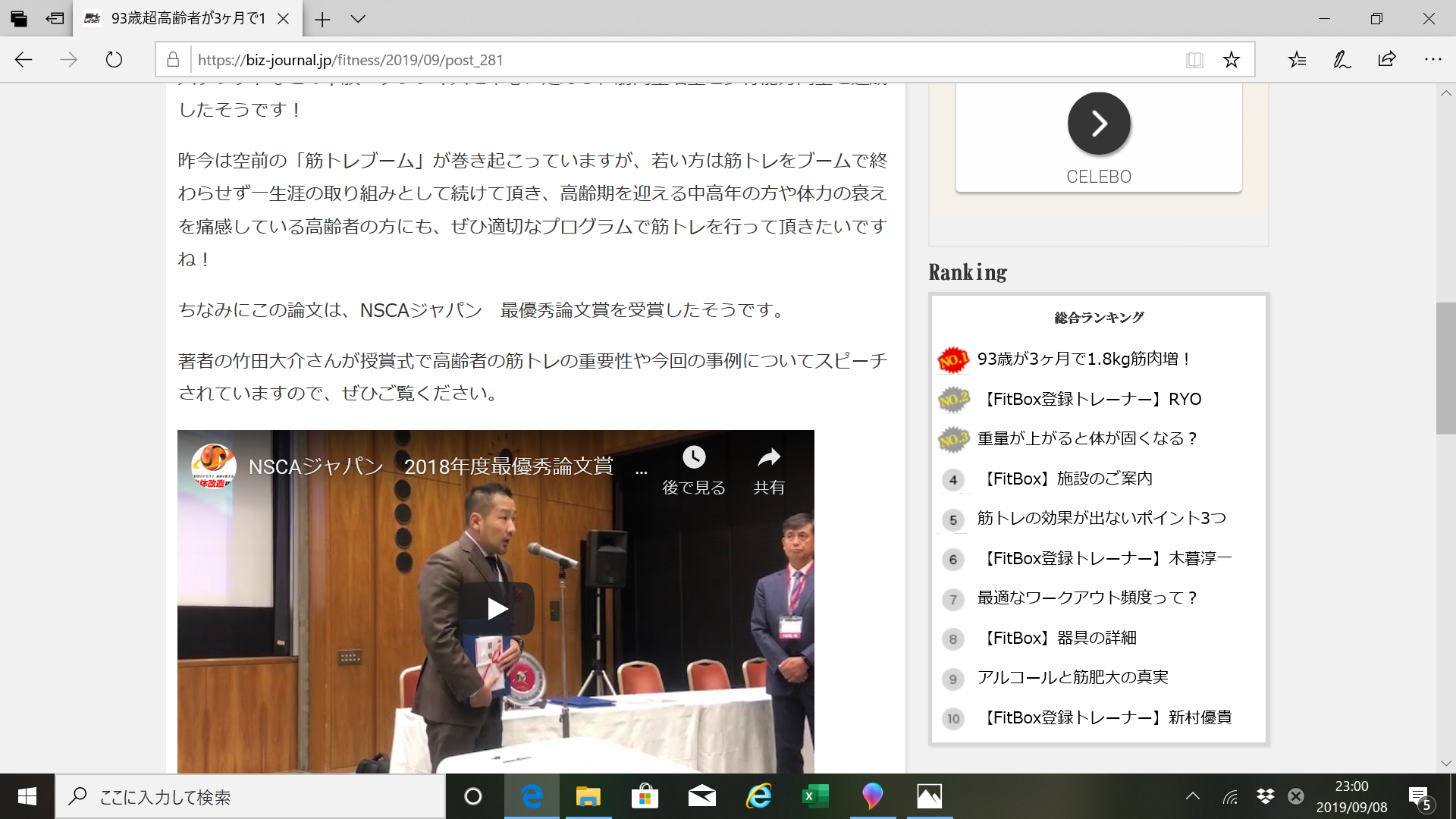
Task: Click the CELEBO next arrow button
Action: 1099,124
